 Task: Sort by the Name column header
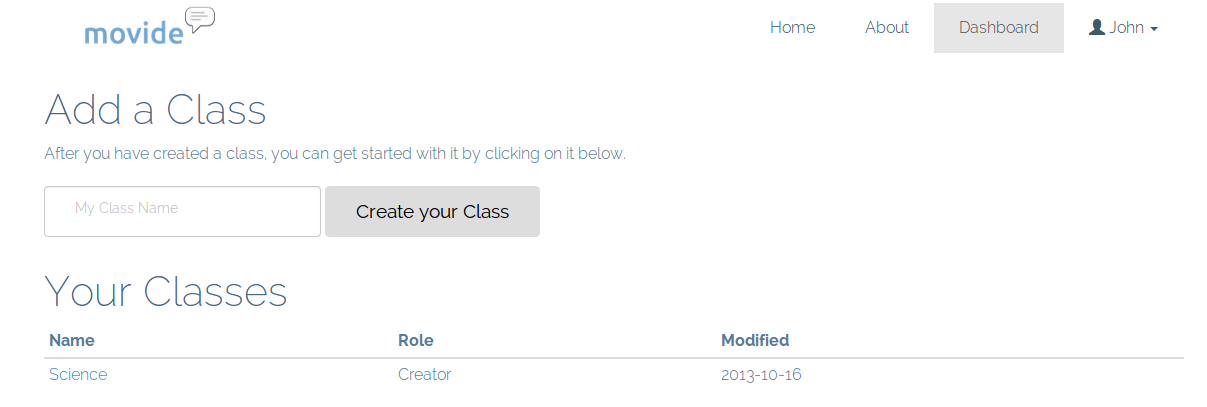pos(72,340)
